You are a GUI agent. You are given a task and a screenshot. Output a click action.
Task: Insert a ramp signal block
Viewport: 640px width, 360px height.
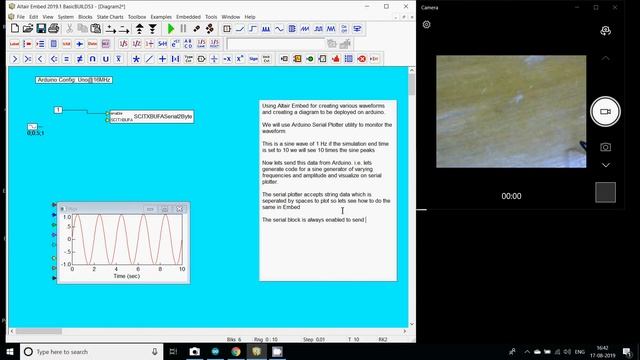(x=240, y=29)
